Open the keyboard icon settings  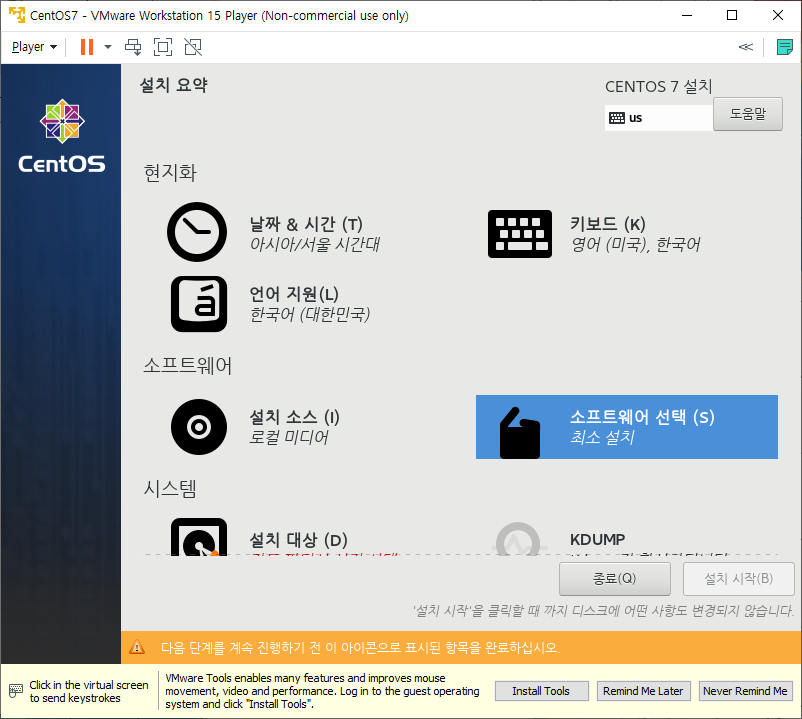coord(520,234)
